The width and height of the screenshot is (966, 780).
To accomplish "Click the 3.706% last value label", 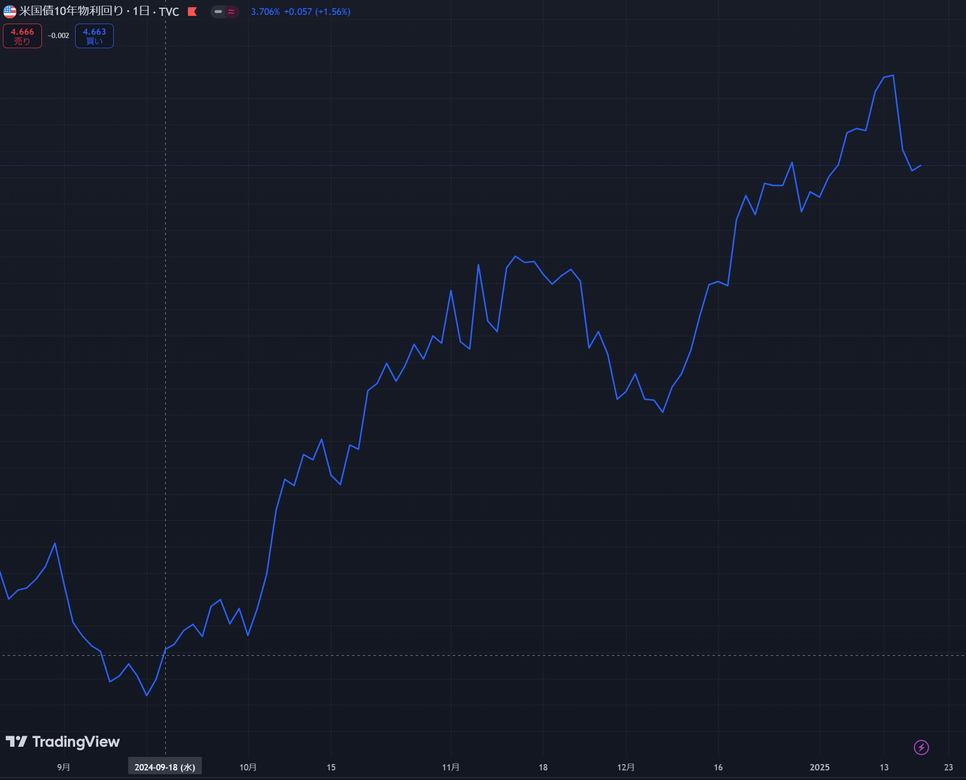I will [265, 12].
